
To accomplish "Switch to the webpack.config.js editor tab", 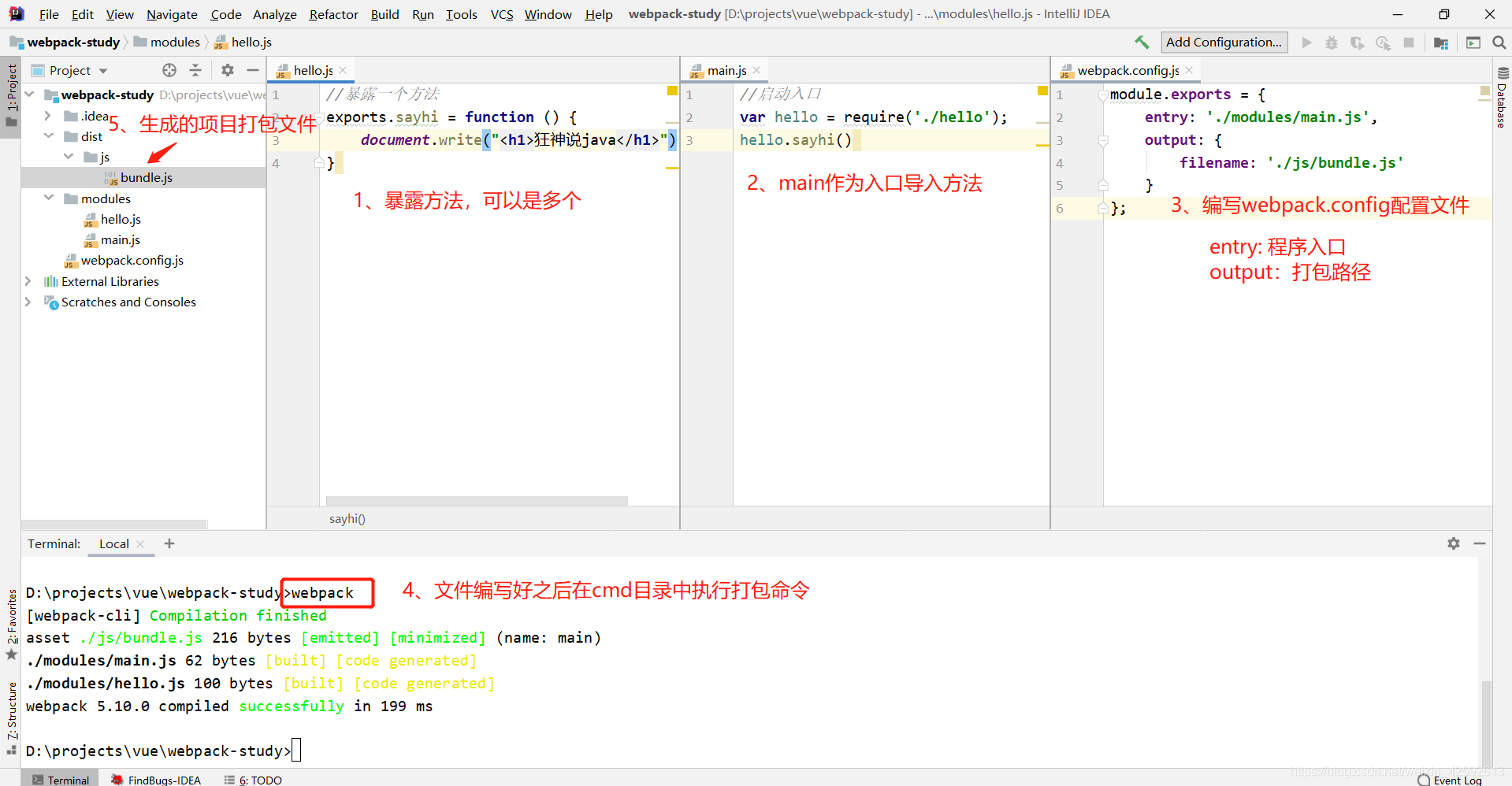I will click(x=1127, y=70).
